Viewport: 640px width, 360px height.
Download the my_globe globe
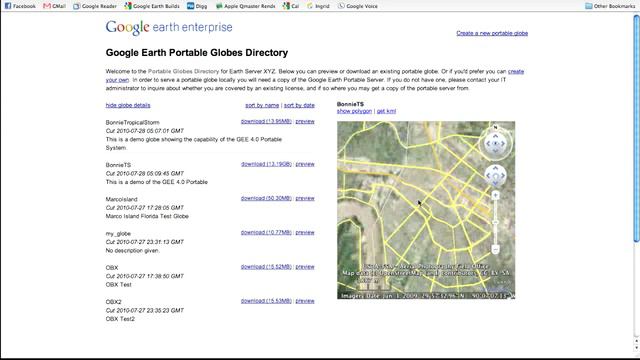coord(266,233)
